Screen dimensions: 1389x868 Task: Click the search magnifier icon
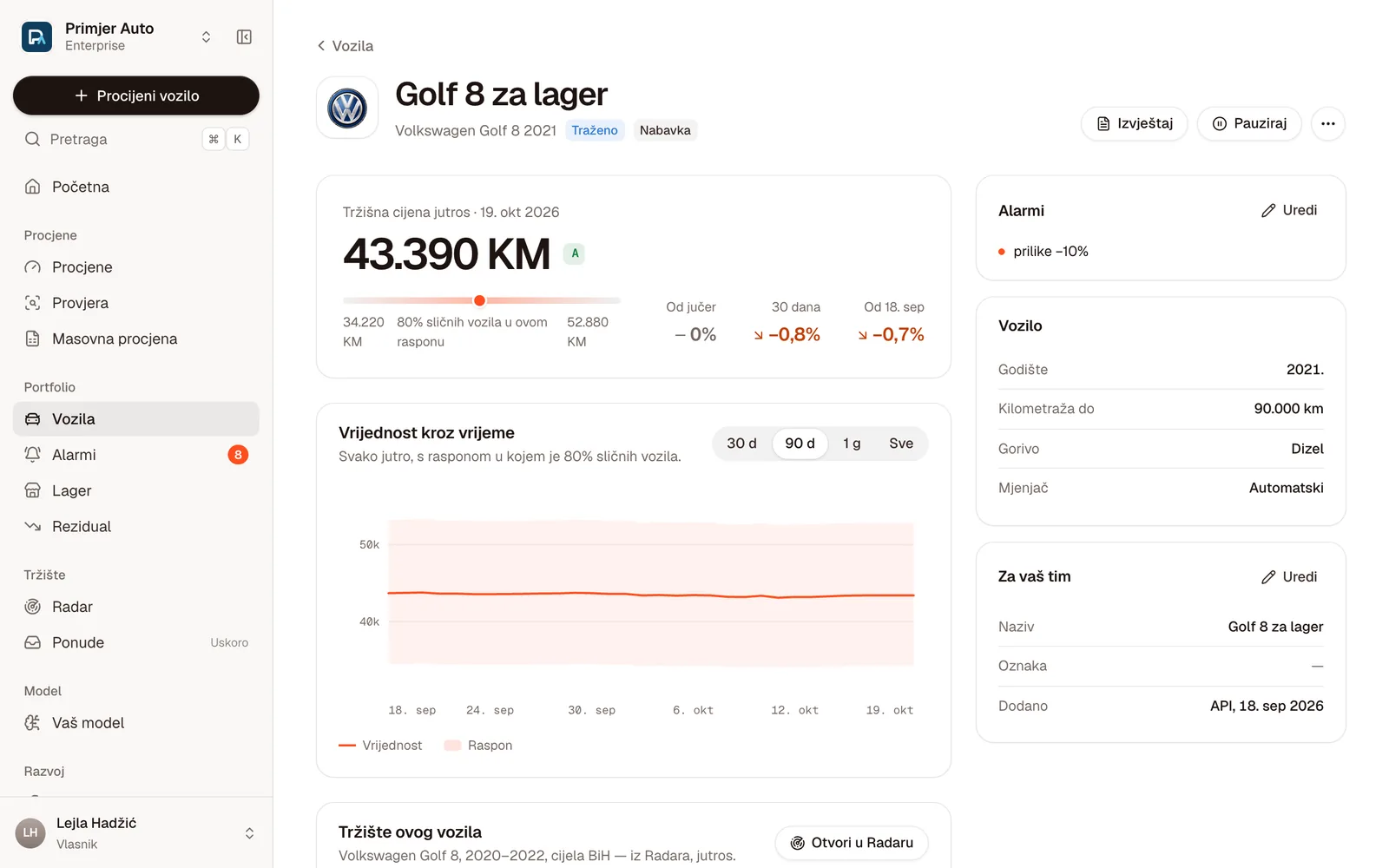pyautogui.click(x=33, y=139)
